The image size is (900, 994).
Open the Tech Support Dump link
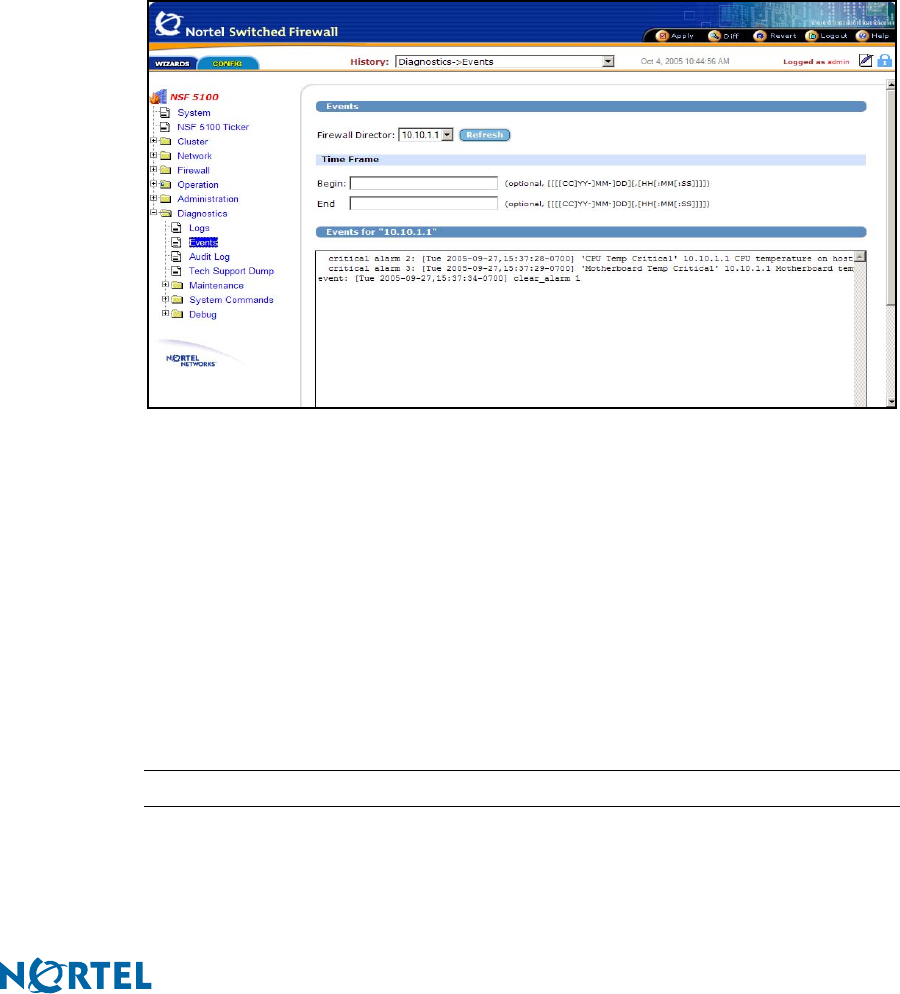[231, 271]
